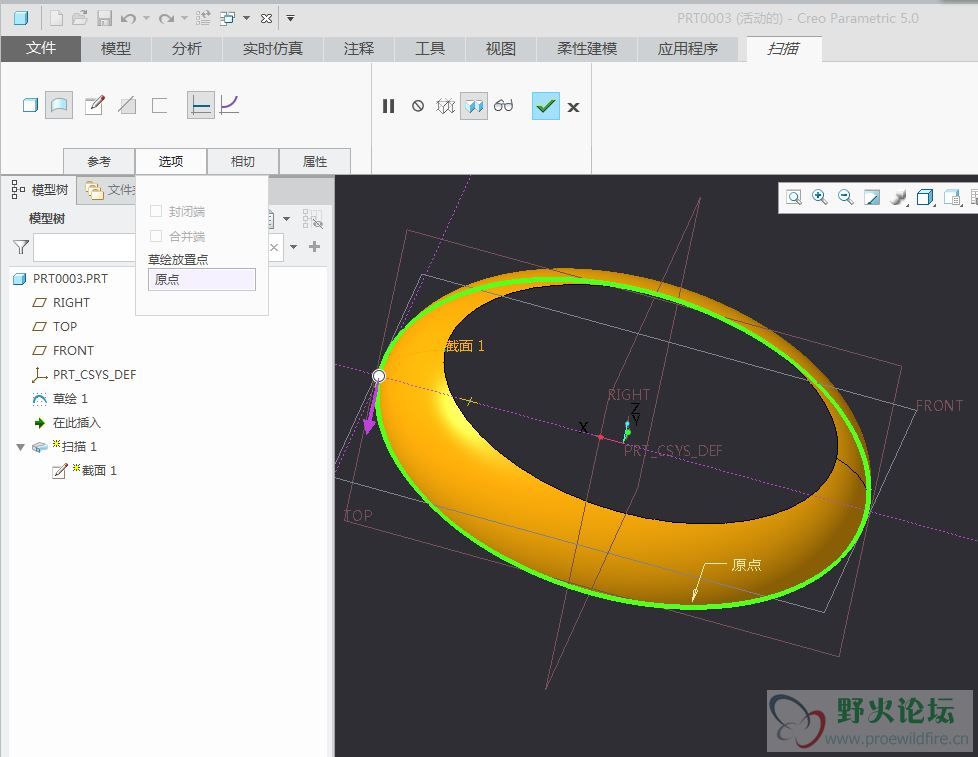Click the Regenerate model icon

[x=203, y=18]
